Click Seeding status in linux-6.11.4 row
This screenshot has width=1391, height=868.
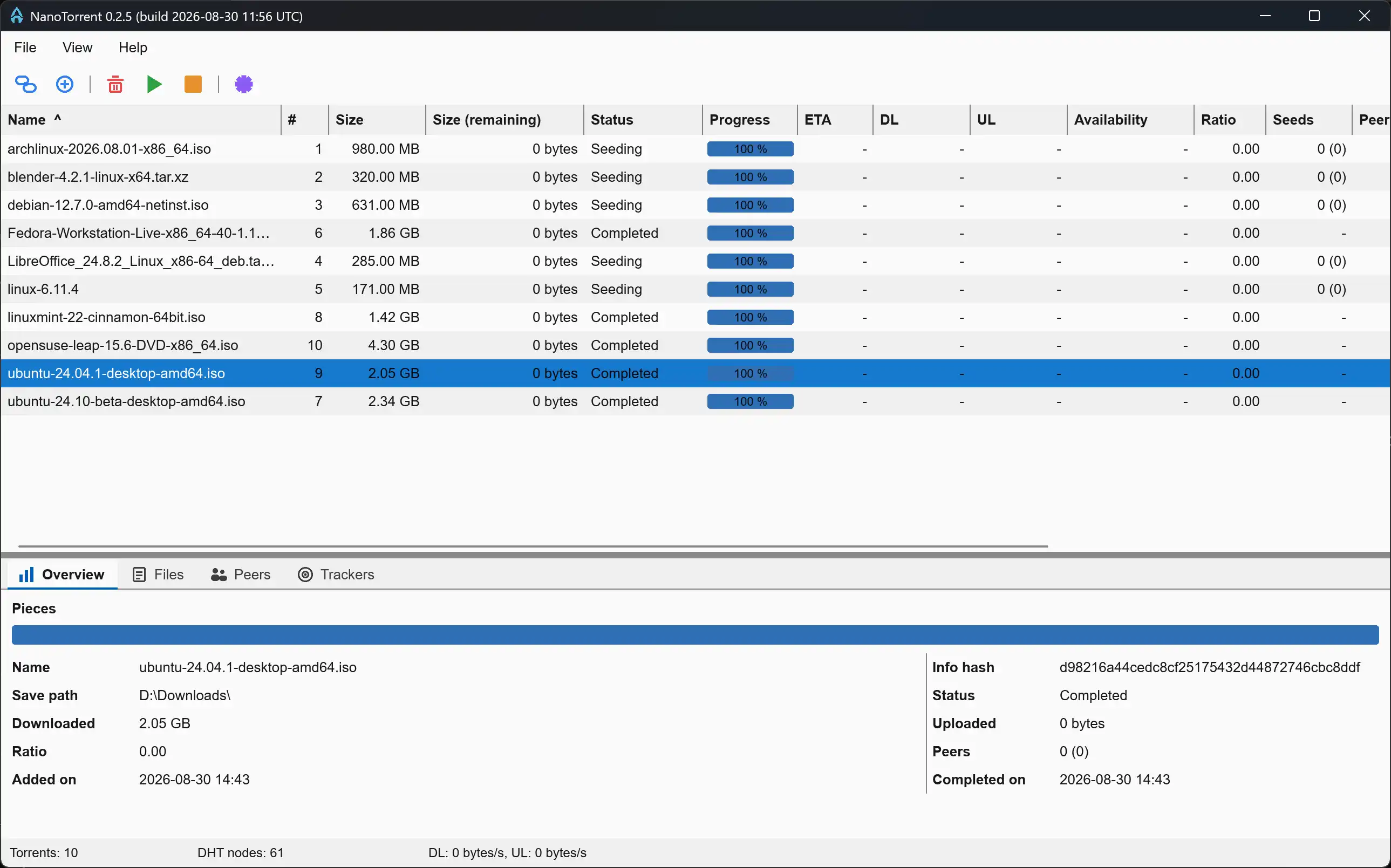(616, 289)
